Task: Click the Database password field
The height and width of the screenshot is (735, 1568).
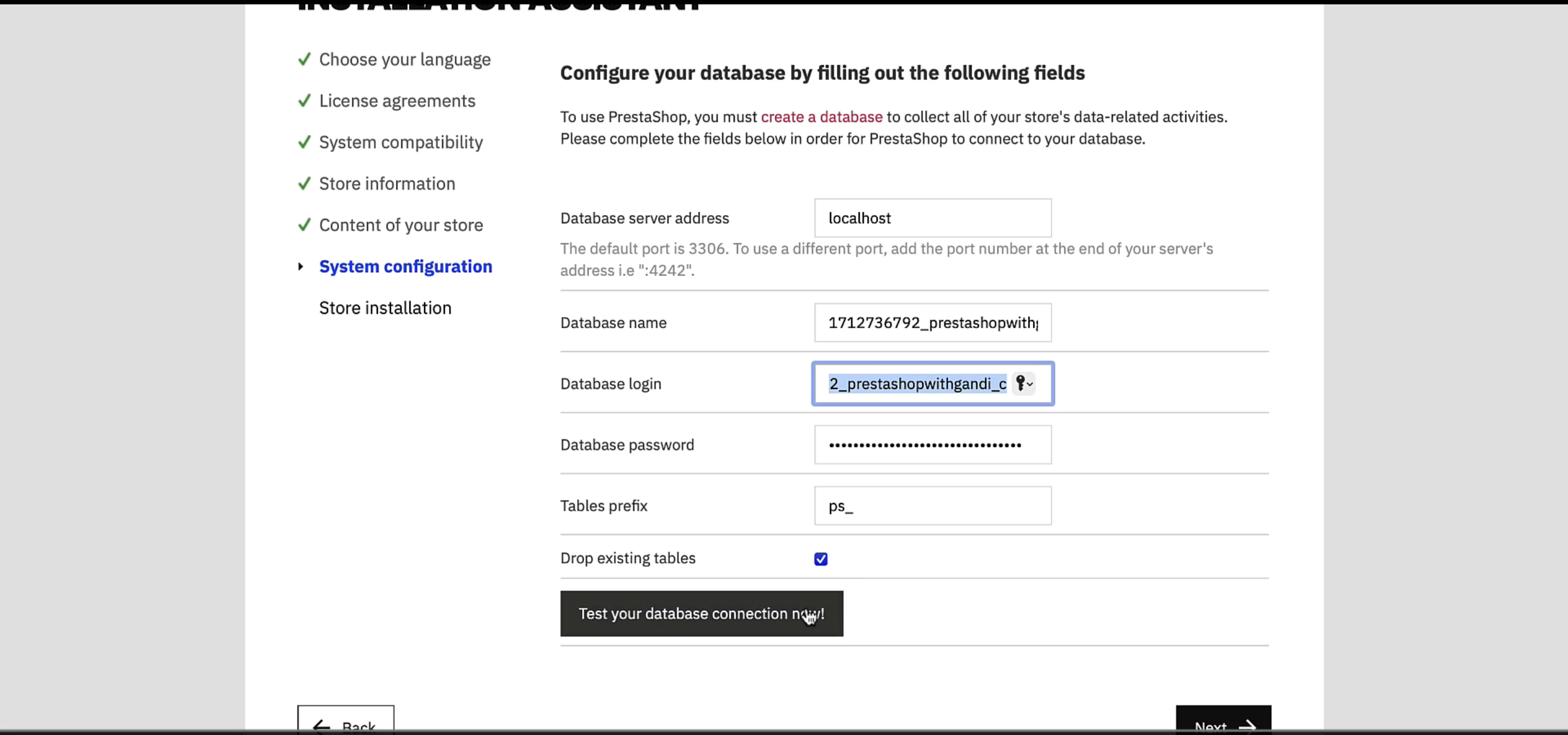Action: pos(933,445)
